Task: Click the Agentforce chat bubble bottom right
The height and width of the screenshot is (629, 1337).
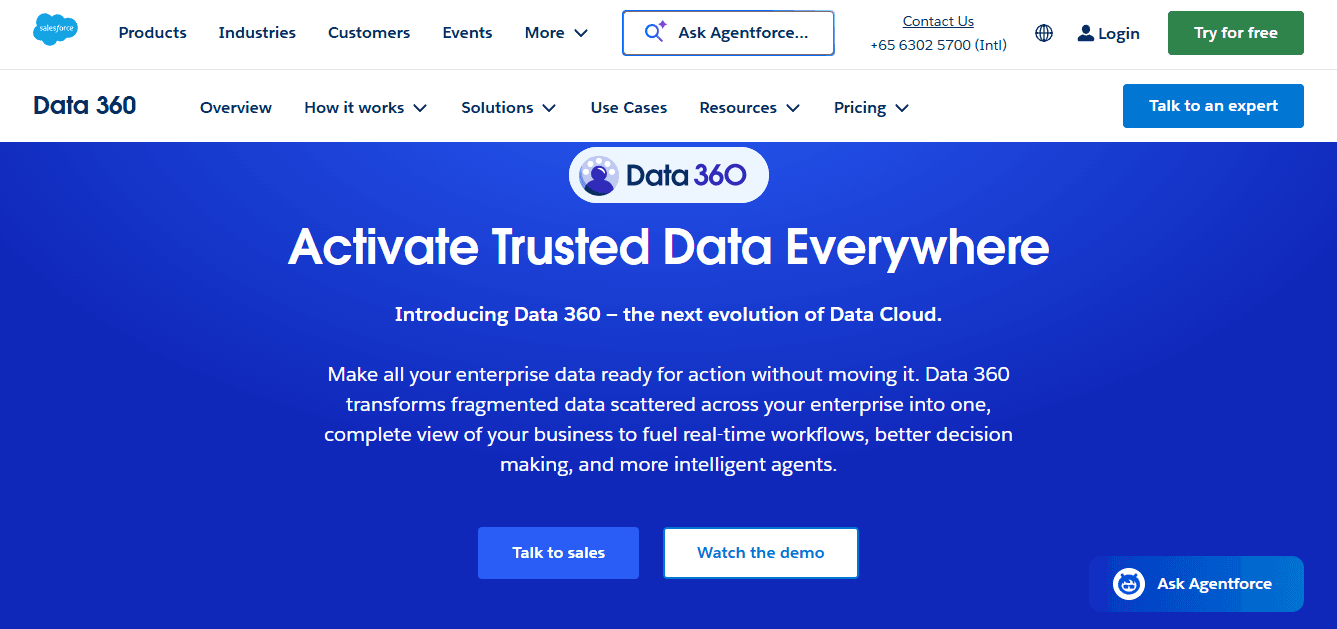Action: 1196,584
